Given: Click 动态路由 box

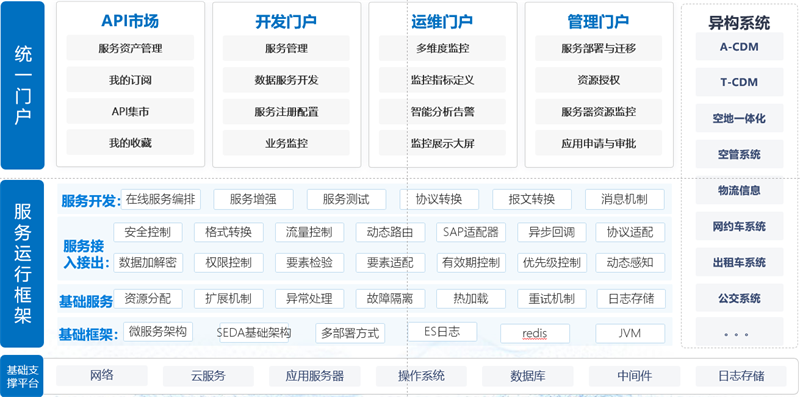Looking at the screenshot, I should click(x=390, y=232).
